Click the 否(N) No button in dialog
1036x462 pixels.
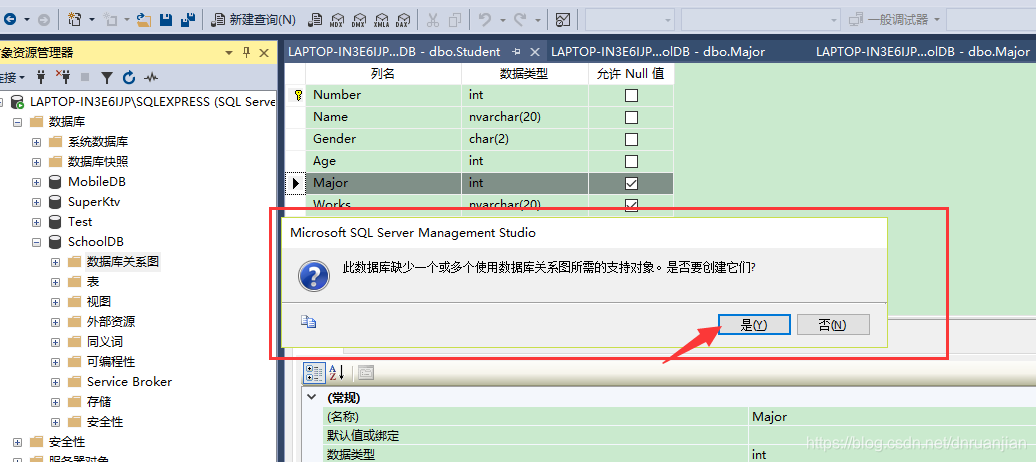pyautogui.click(x=832, y=325)
